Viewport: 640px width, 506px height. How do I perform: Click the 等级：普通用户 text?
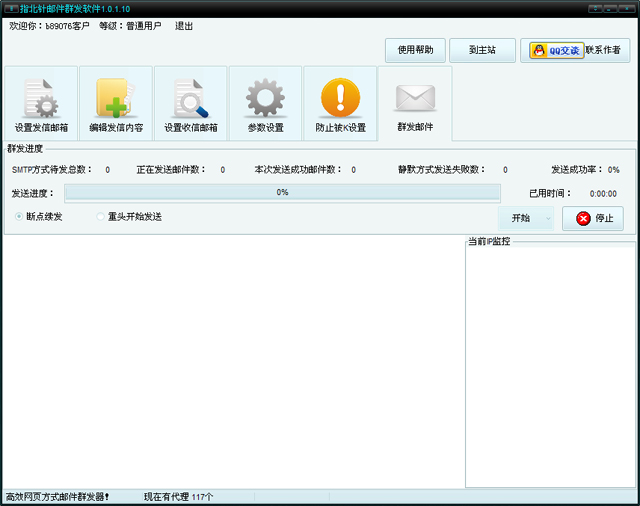tap(130, 26)
